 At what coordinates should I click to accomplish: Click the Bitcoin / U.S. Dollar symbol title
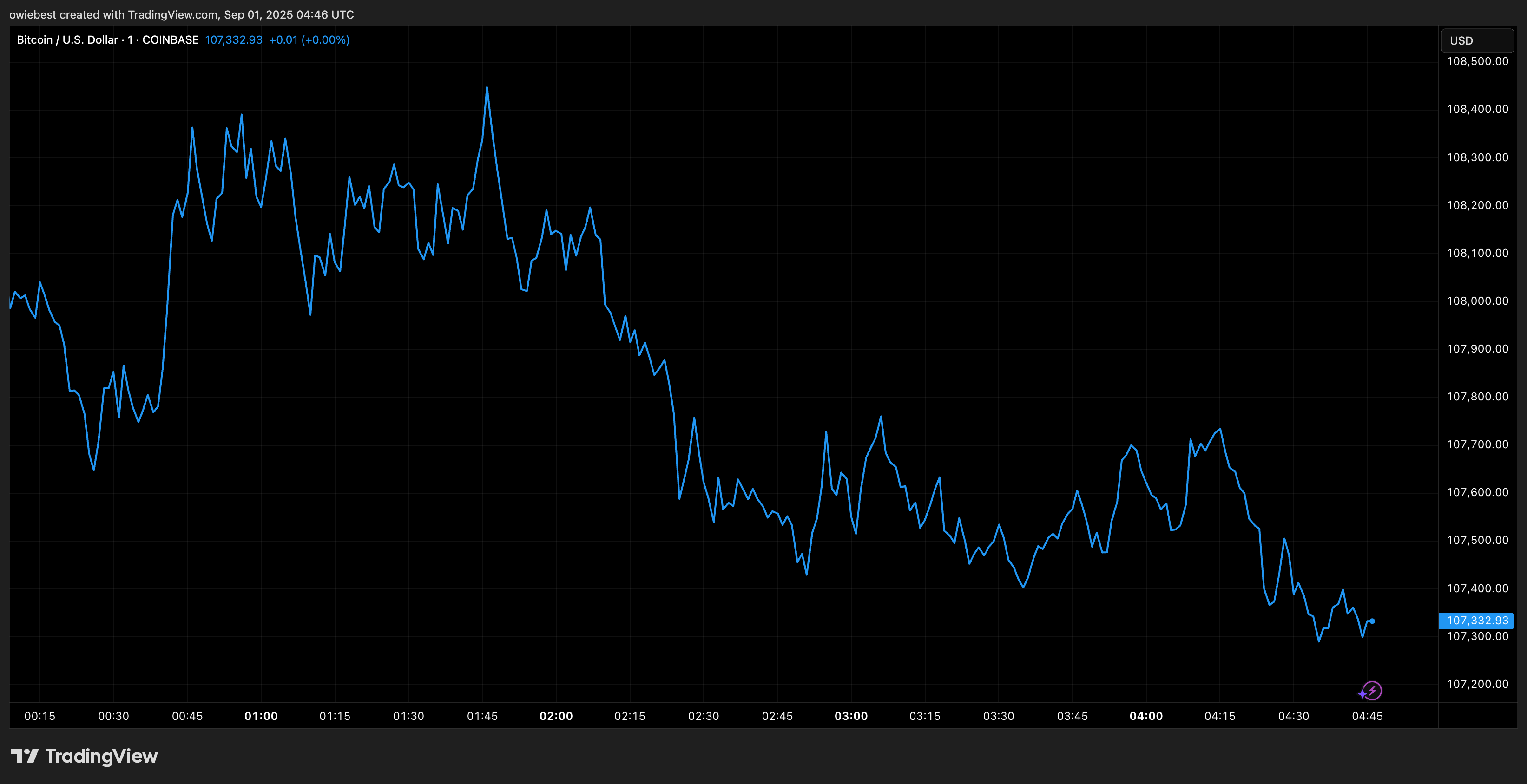pyautogui.click(x=67, y=39)
